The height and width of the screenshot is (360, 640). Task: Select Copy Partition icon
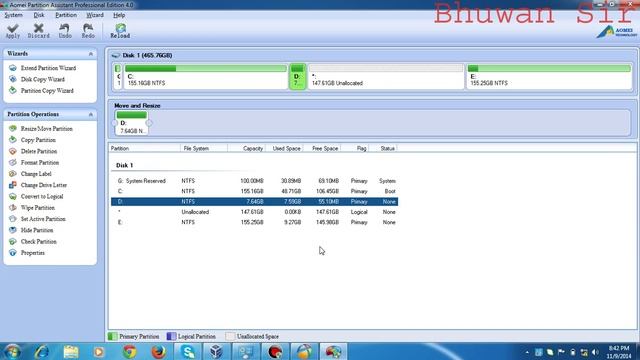coord(13,140)
